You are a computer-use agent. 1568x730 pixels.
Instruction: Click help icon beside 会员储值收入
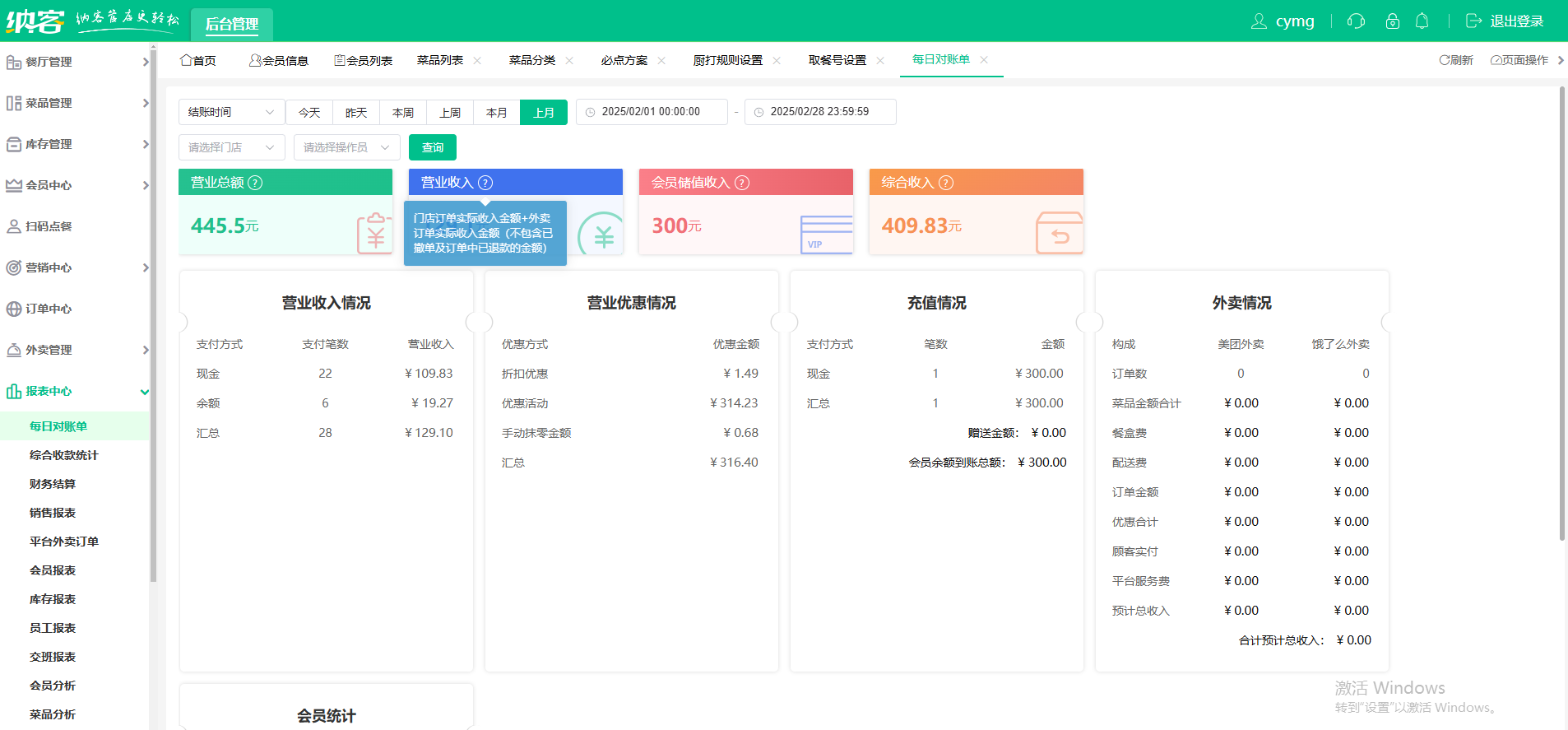742,183
